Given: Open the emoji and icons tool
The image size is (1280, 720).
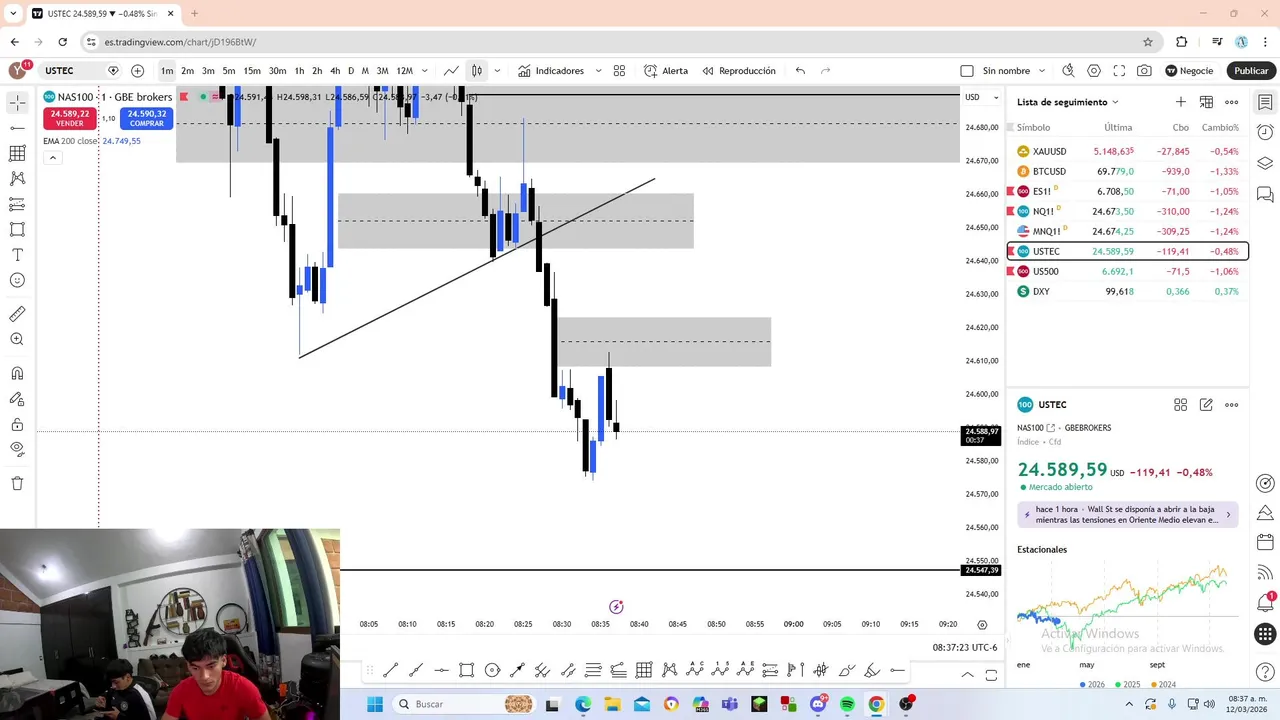Looking at the screenshot, I should click(17, 280).
